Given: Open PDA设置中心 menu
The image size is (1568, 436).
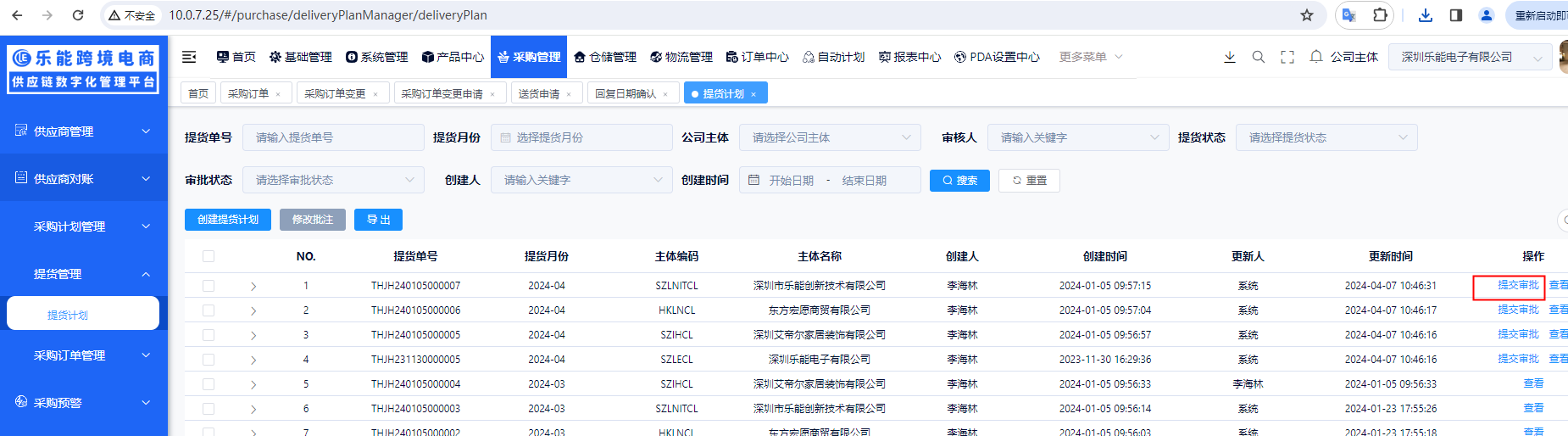Looking at the screenshot, I should click(x=997, y=57).
